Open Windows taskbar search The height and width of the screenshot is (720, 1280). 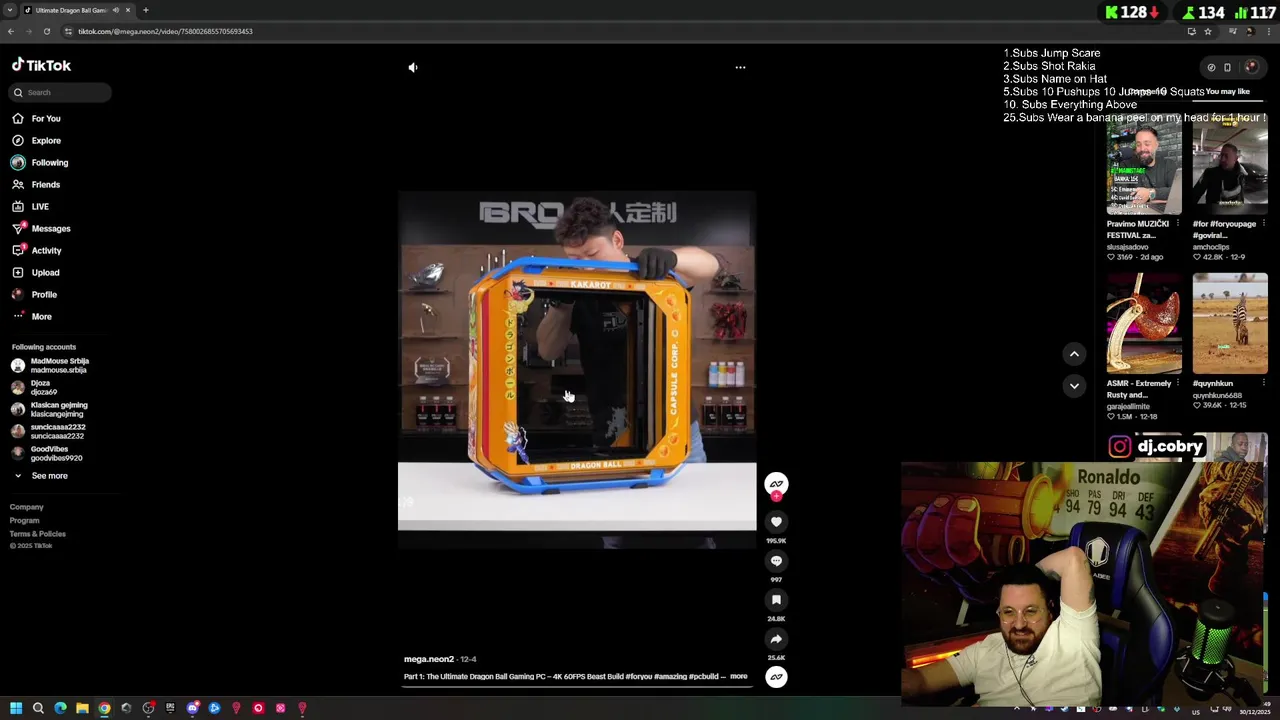coord(38,708)
